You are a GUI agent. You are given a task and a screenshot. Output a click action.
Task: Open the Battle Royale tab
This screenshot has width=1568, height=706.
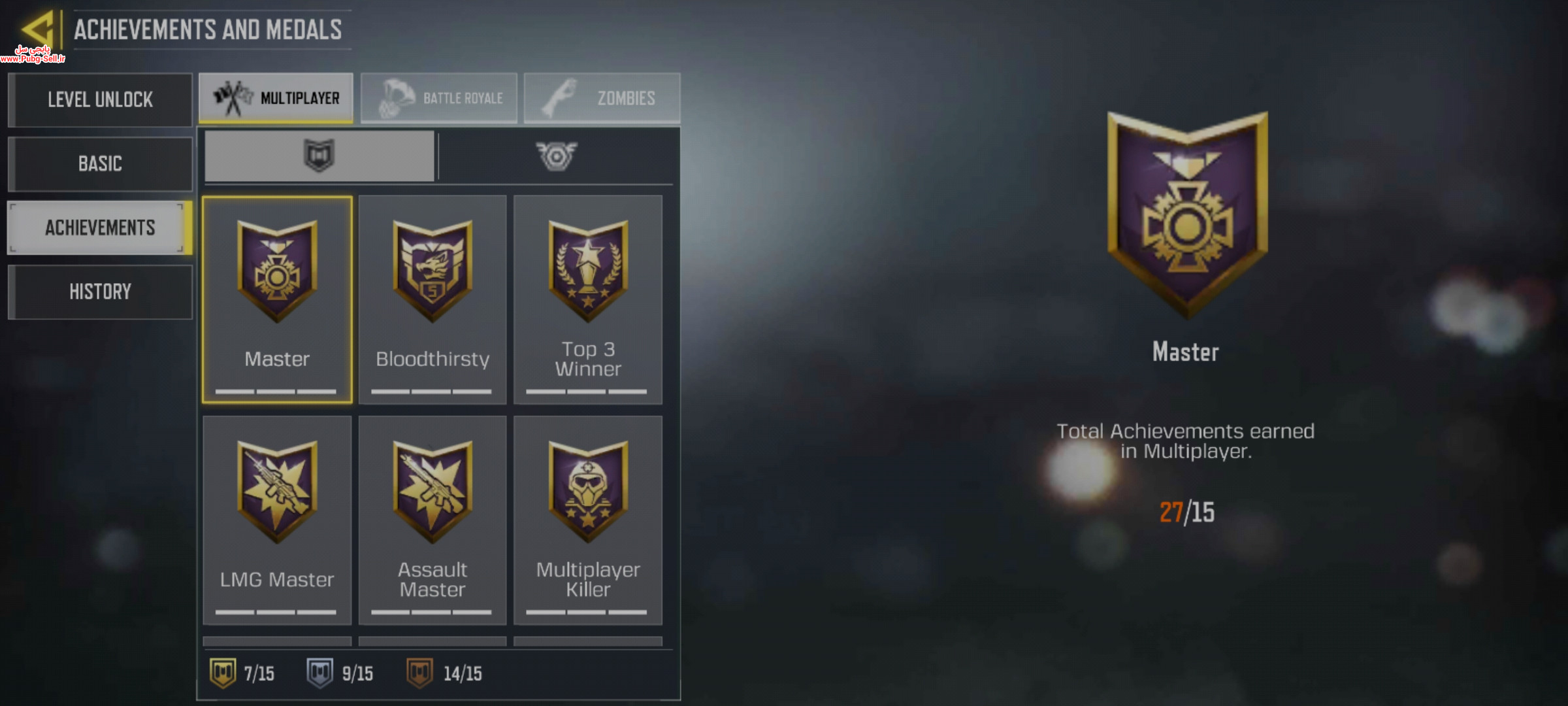point(439,98)
